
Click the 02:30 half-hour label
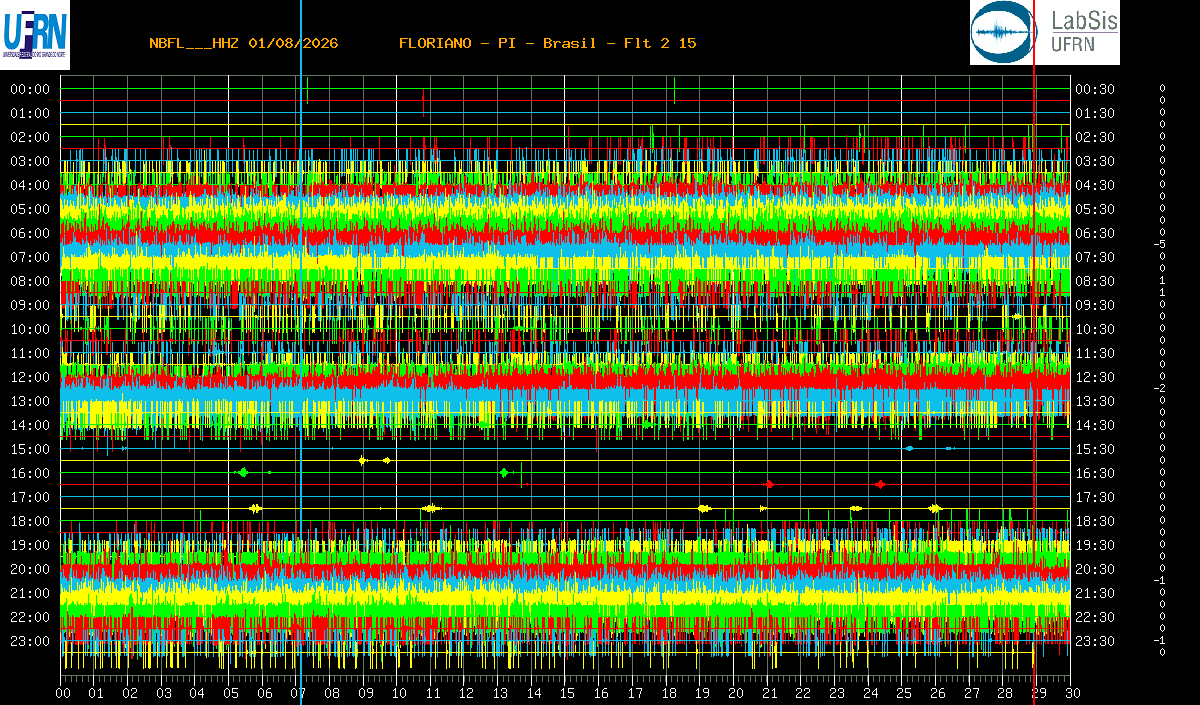tap(1094, 137)
